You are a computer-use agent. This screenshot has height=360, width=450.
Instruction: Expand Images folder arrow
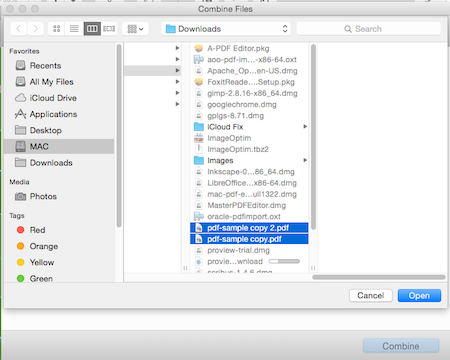[305, 160]
